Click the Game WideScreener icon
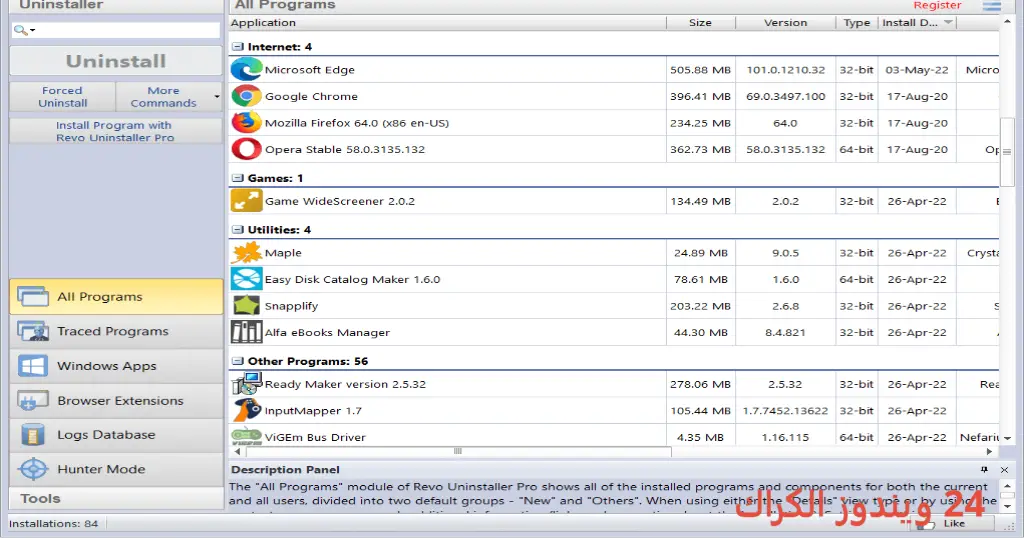 click(x=246, y=201)
